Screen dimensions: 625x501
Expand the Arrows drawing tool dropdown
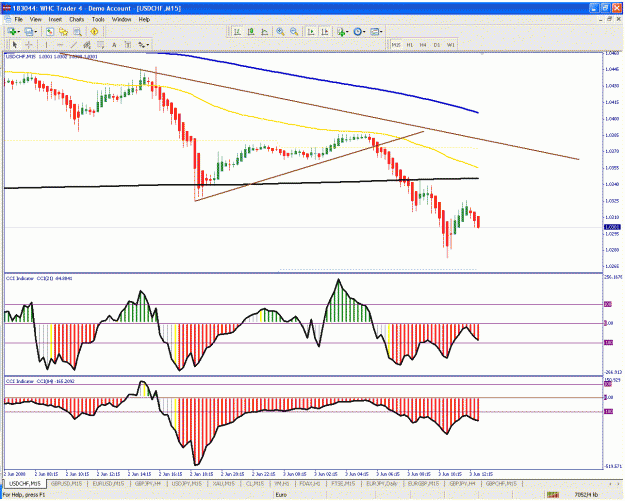click(x=148, y=45)
